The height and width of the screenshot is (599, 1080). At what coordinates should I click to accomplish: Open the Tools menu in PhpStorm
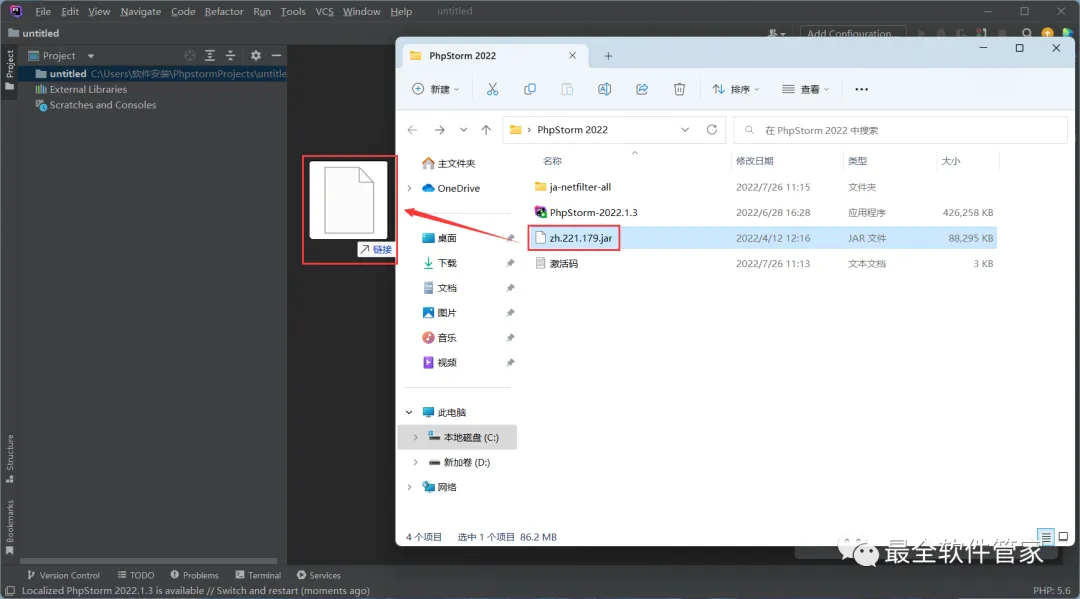(293, 11)
